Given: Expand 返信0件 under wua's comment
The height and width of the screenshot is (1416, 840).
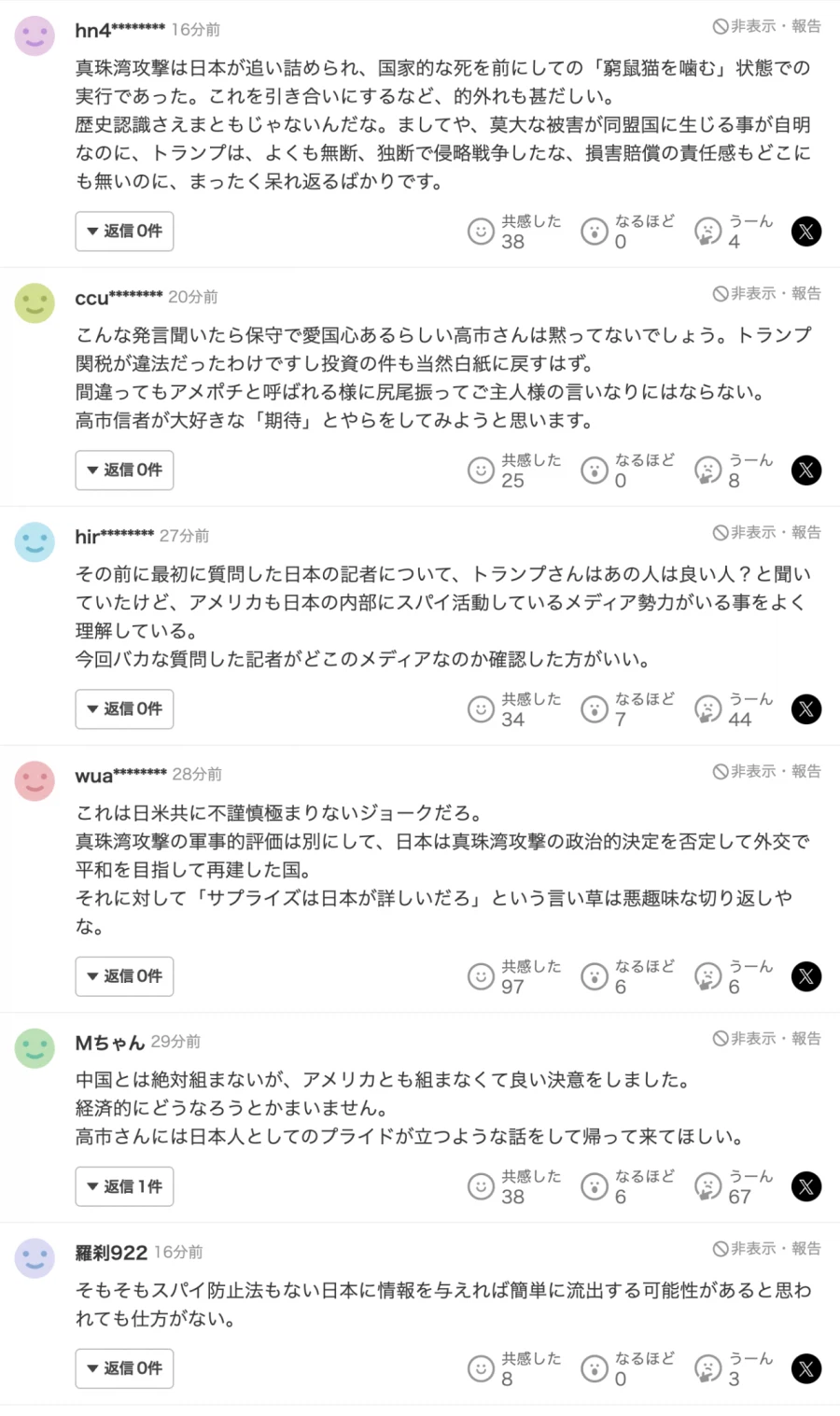Looking at the screenshot, I should pos(124,976).
